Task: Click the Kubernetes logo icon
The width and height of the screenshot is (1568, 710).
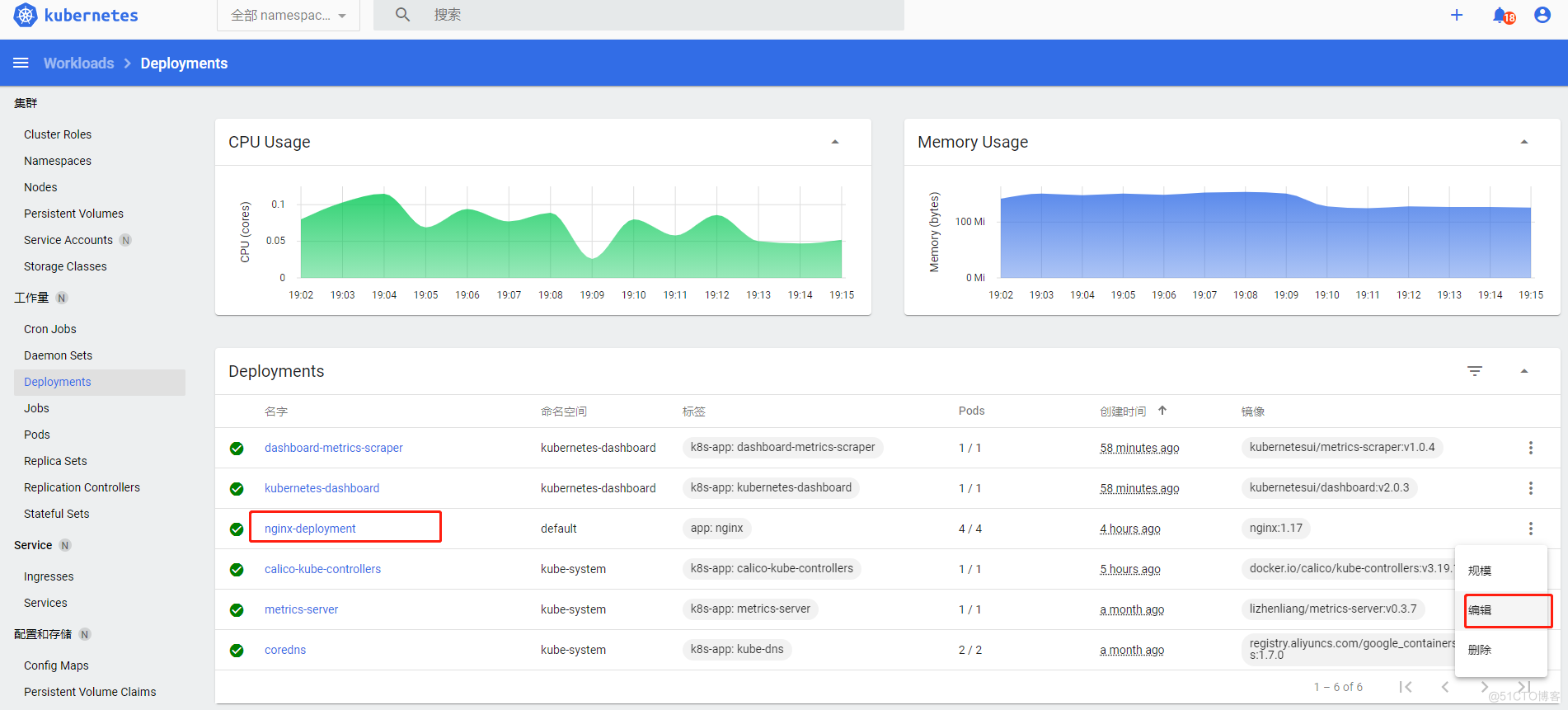Action: pyautogui.click(x=26, y=15)
